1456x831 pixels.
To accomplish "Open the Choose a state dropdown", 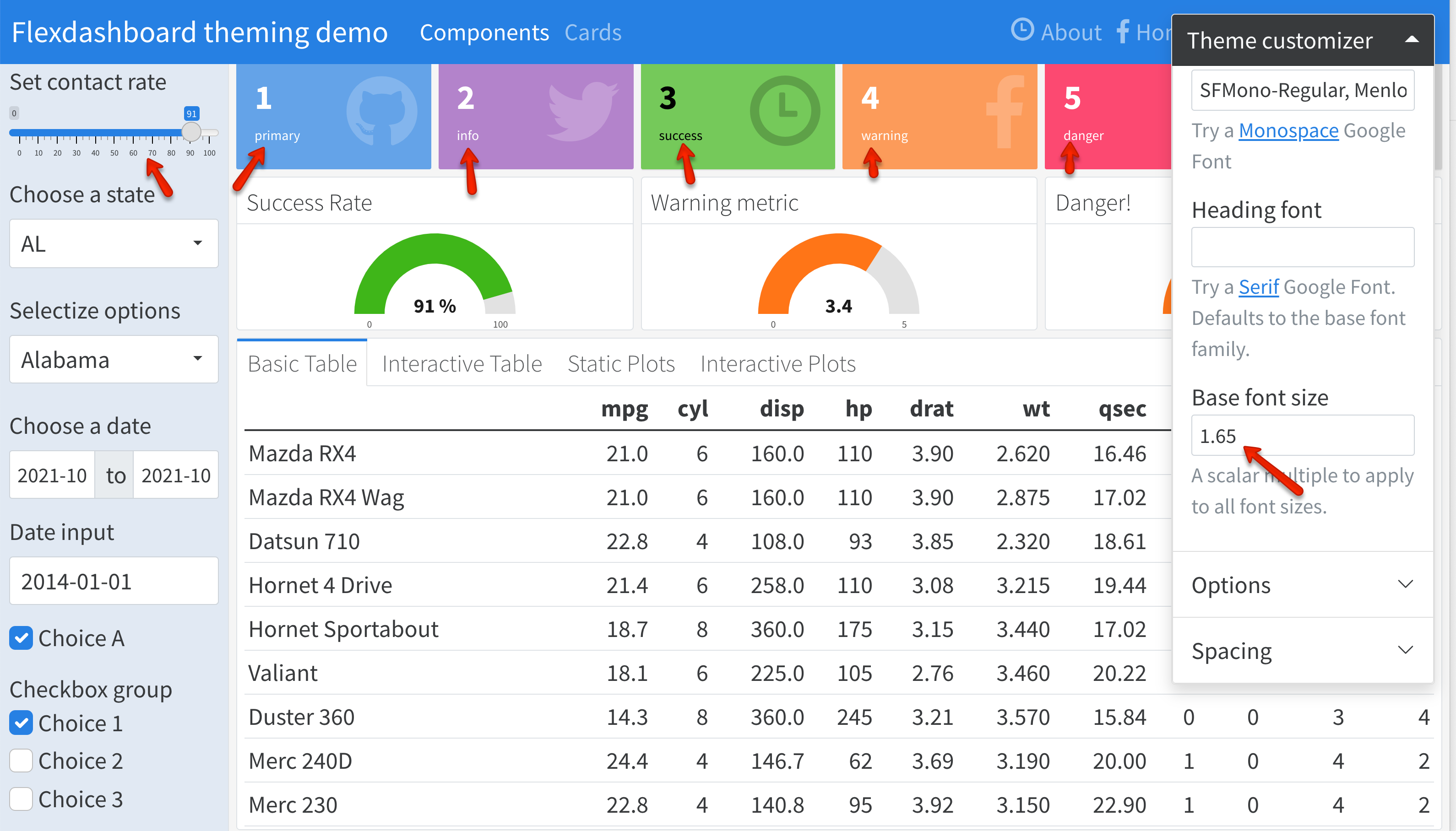I will pyautogui.click(x=114, y=244).
